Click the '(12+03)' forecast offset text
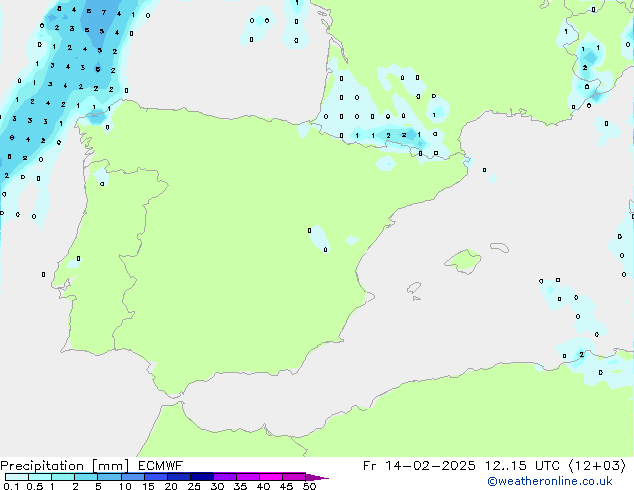The height and width of the screenshot is (490, 634). coord(597,466)
